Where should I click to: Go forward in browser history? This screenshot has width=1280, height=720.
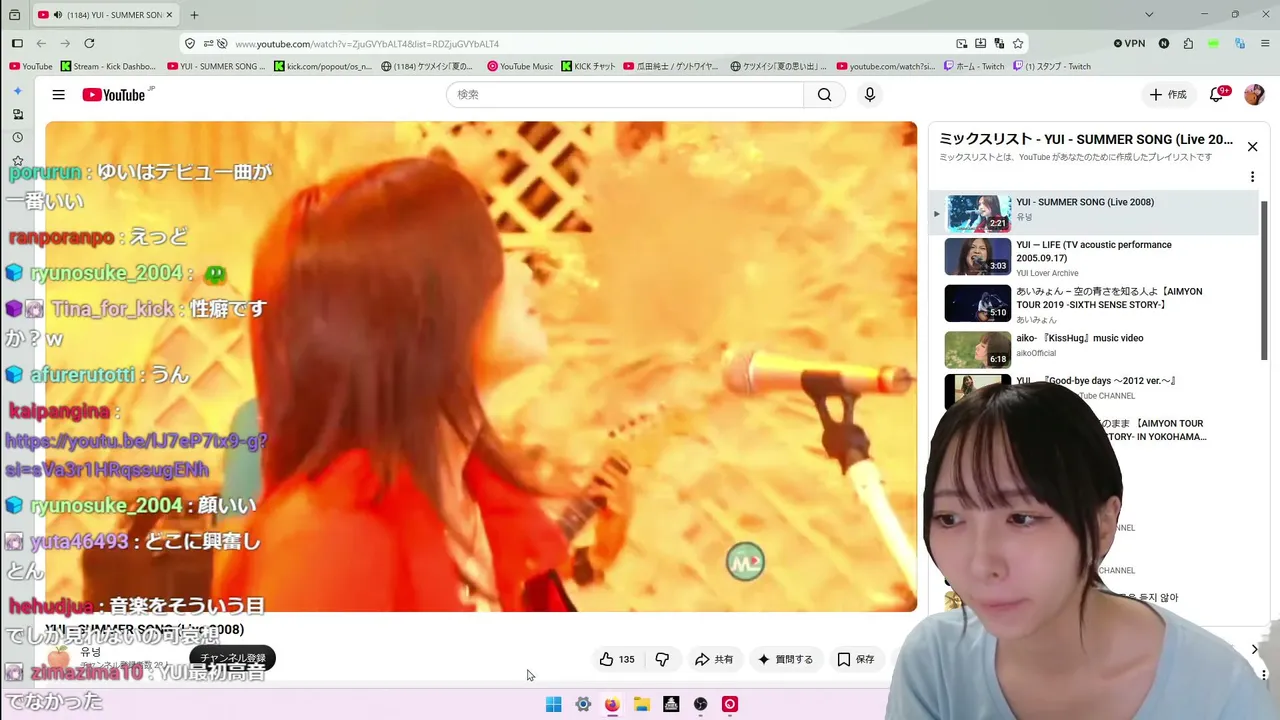(65, 43)
